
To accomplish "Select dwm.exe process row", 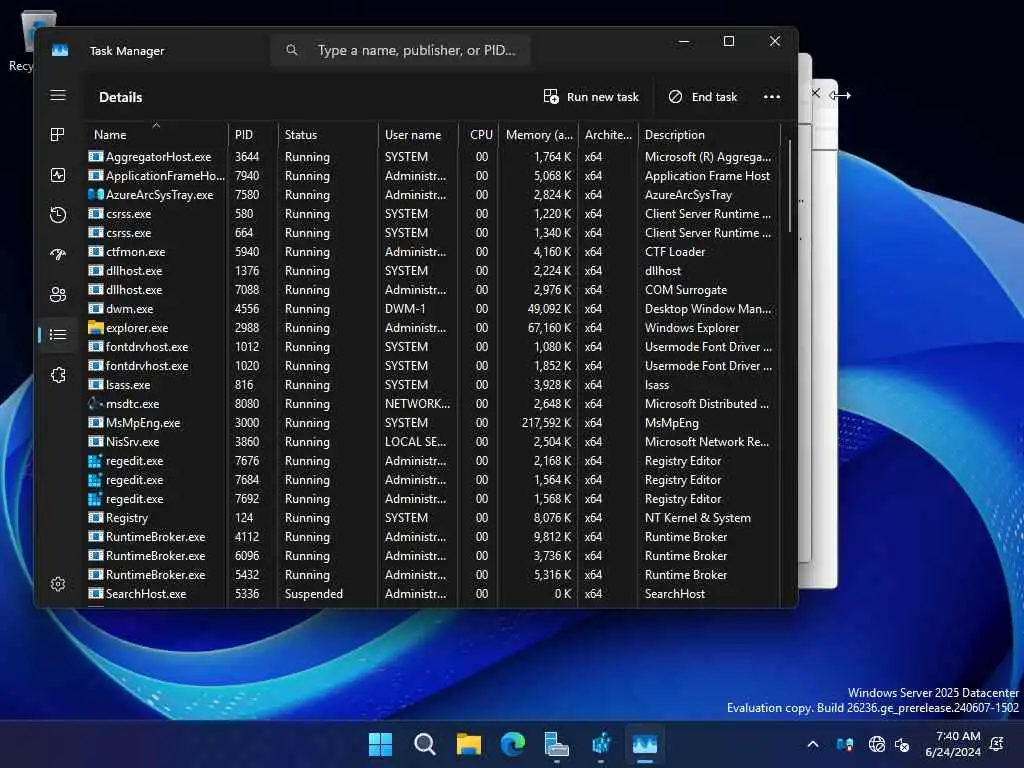I will coord(432,308).
